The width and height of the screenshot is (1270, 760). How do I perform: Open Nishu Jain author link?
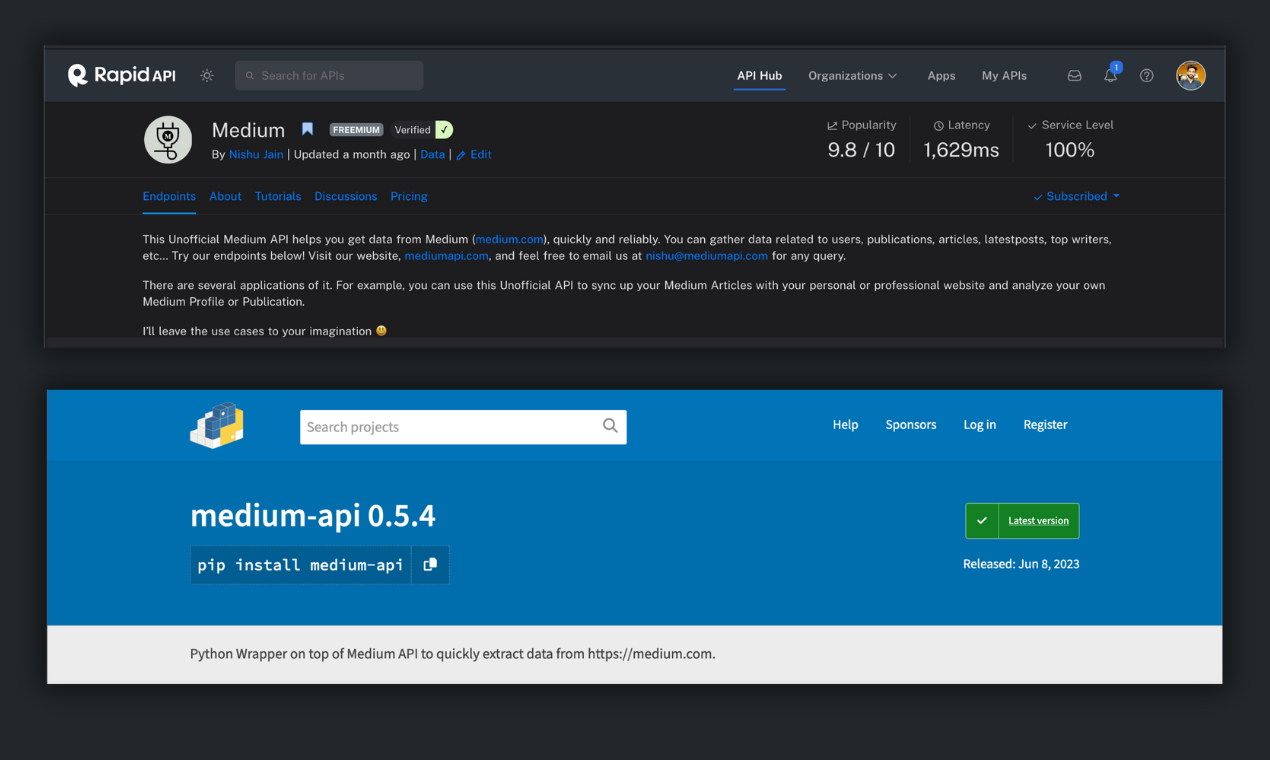pos(256,155)
